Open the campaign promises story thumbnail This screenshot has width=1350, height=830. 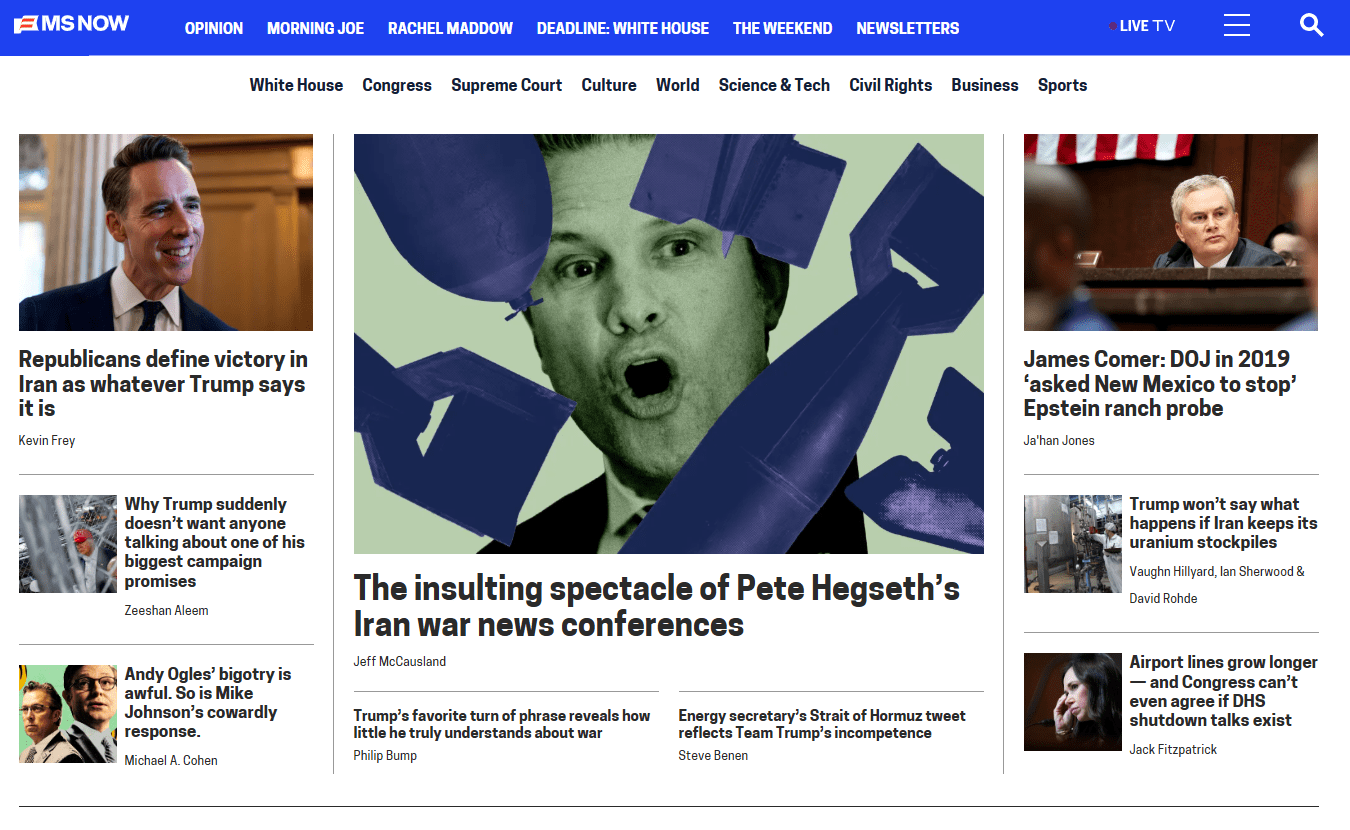click(68, 544)
